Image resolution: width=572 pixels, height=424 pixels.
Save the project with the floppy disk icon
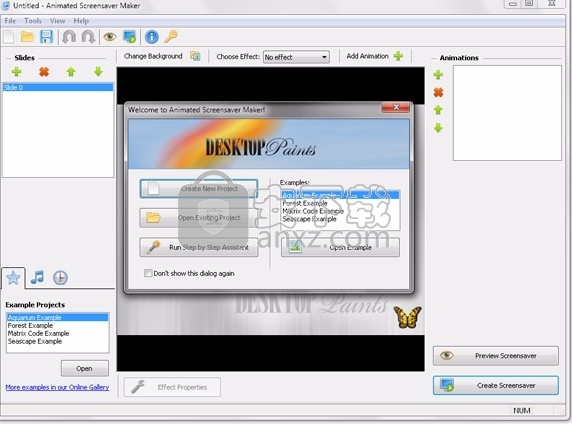(47, 37)
